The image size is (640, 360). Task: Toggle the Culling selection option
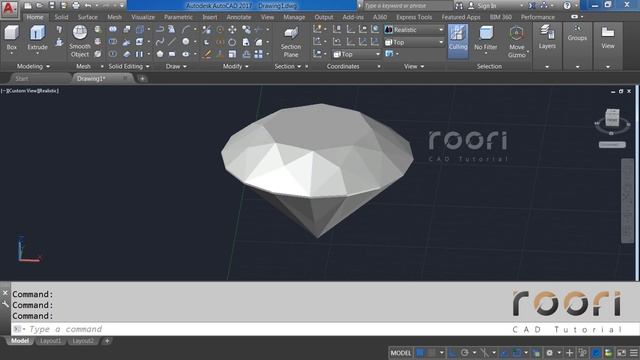click(458, 40)
